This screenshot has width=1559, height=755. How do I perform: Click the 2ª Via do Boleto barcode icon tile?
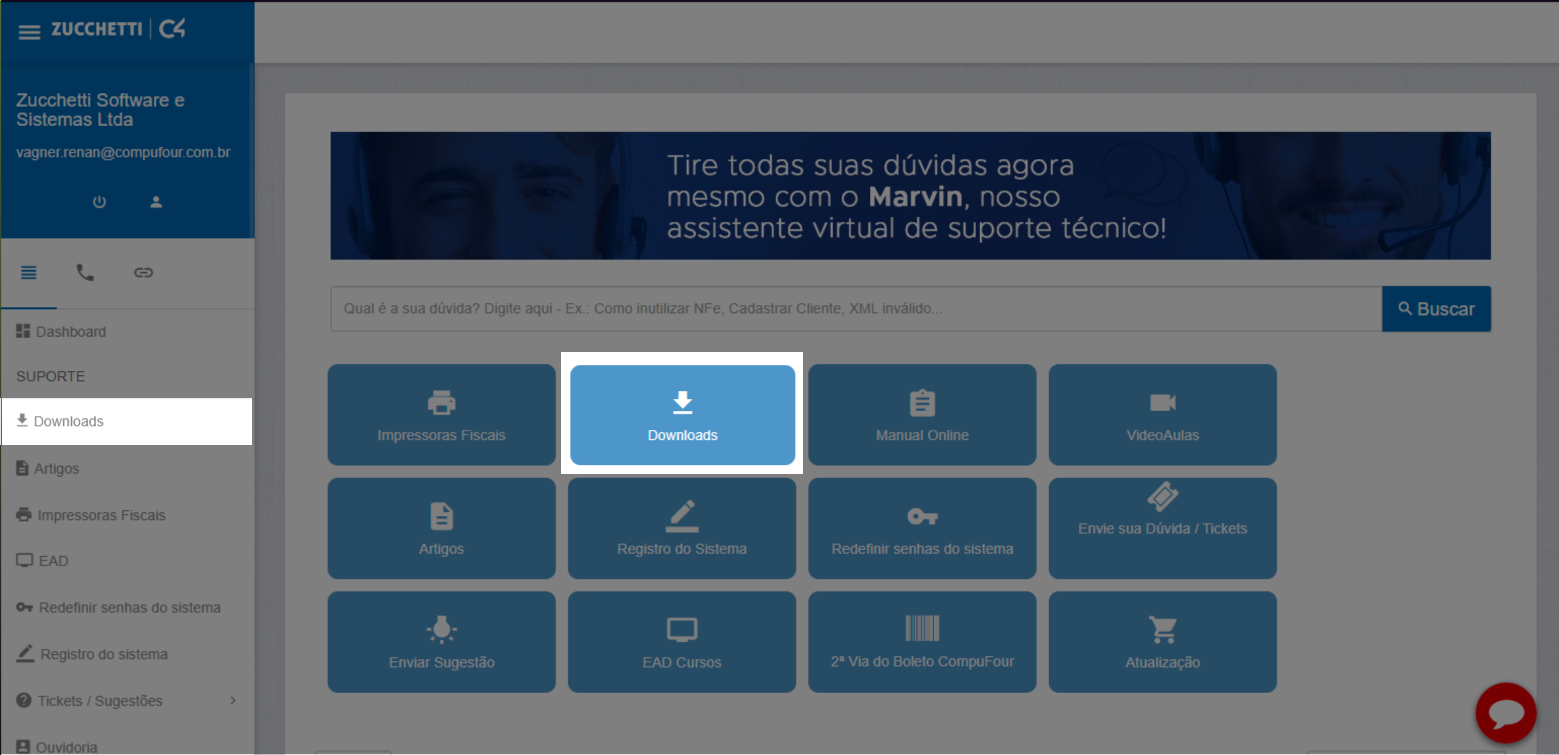point(921,641)
